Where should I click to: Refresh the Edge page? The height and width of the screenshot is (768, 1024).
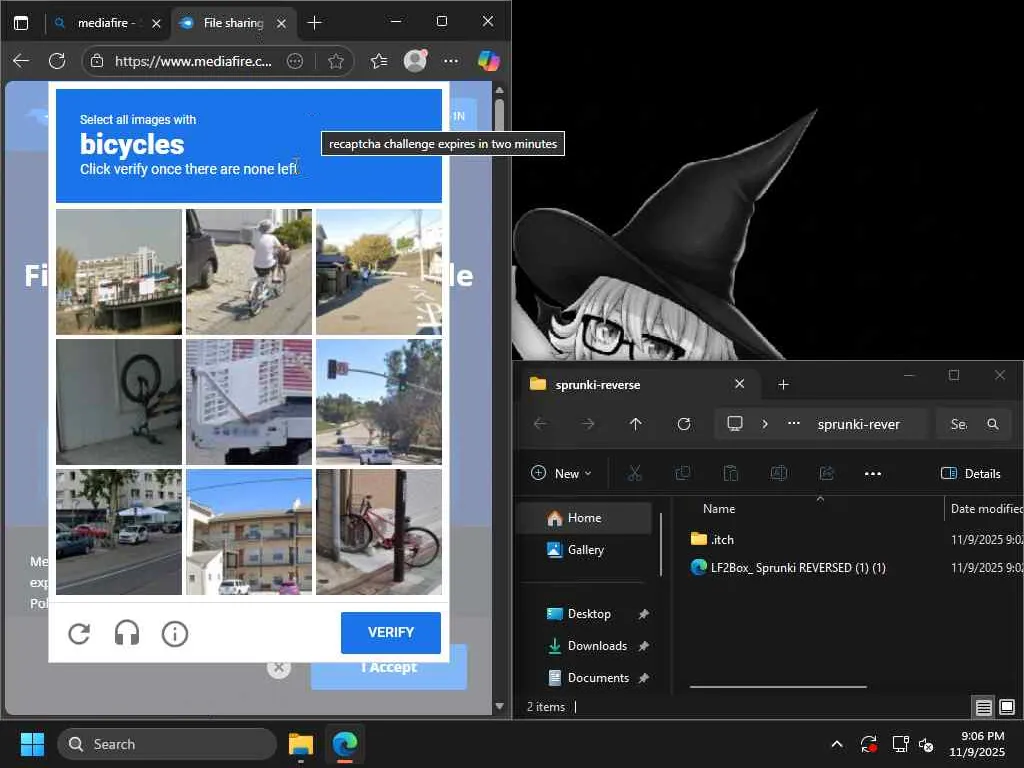[x=57, y=61]
